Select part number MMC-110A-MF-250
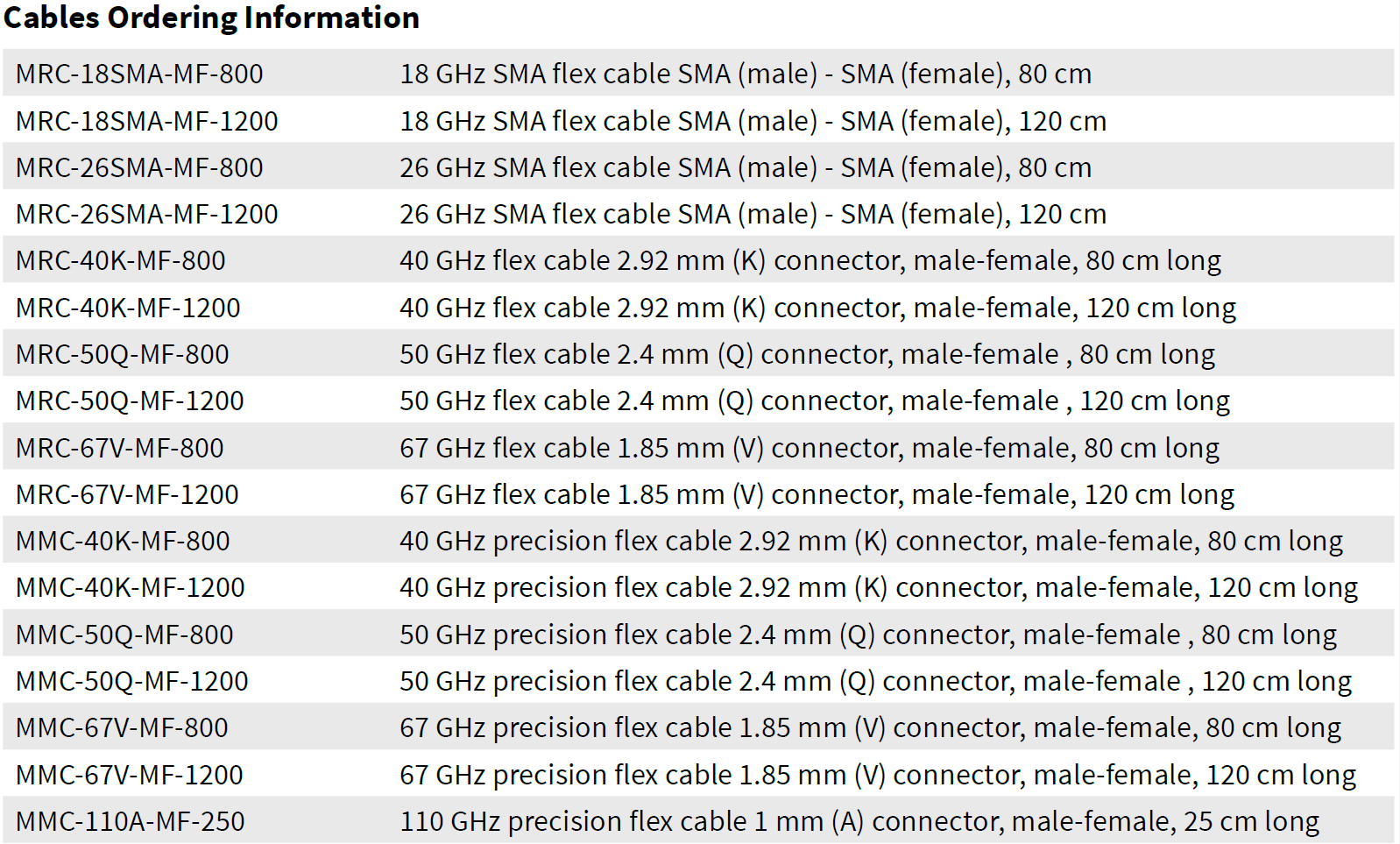This screenshot has width=1400, height=844. (x=131, y=821)
